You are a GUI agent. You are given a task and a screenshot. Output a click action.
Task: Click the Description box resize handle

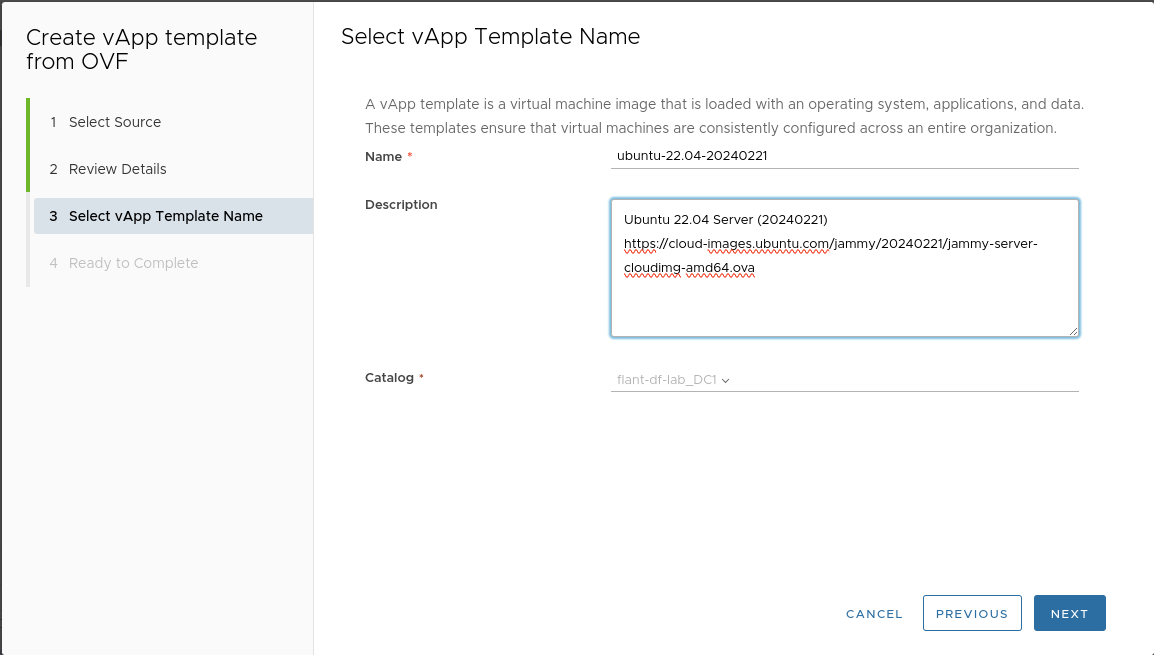[1074, 330]
